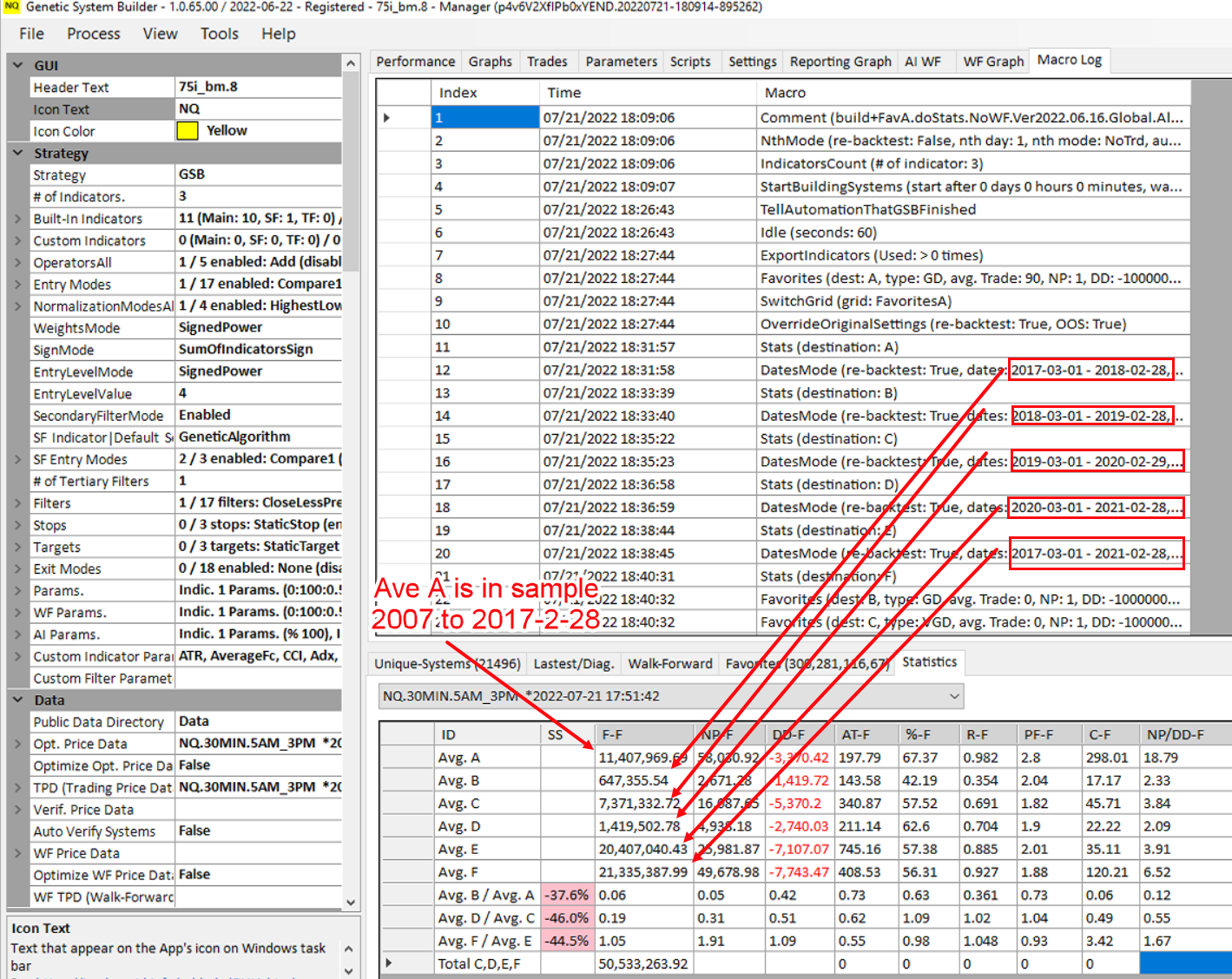Select the Avg. F statistics row
The width and height of the screenshot is (1232, 979).
pyautogui.click(x=458, y=872)
